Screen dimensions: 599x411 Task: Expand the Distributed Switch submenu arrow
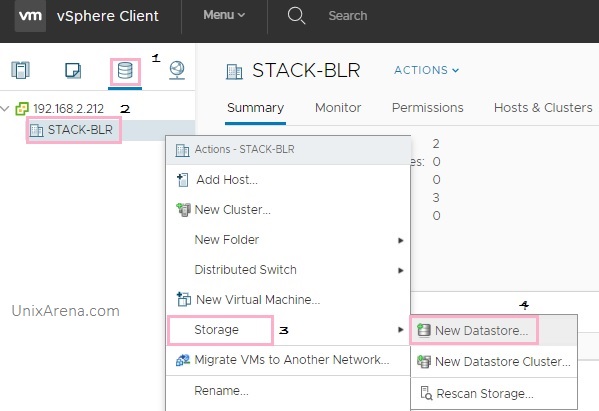[400, 270]
